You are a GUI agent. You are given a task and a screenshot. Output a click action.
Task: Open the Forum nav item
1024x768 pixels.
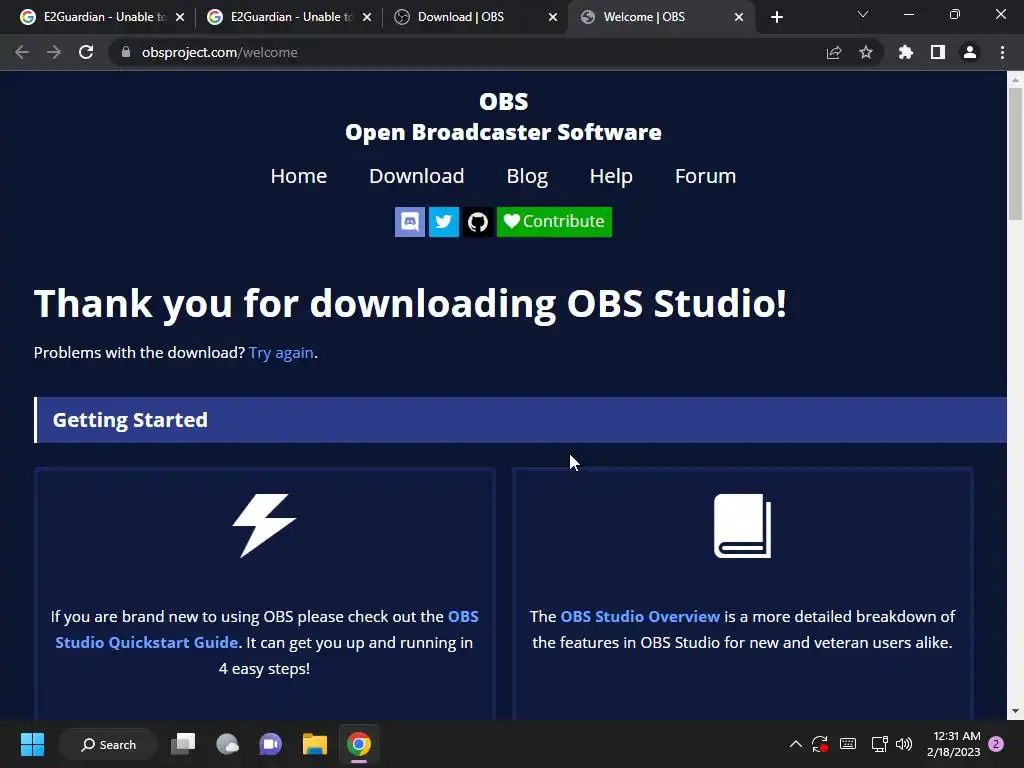(x=705, y=176)
